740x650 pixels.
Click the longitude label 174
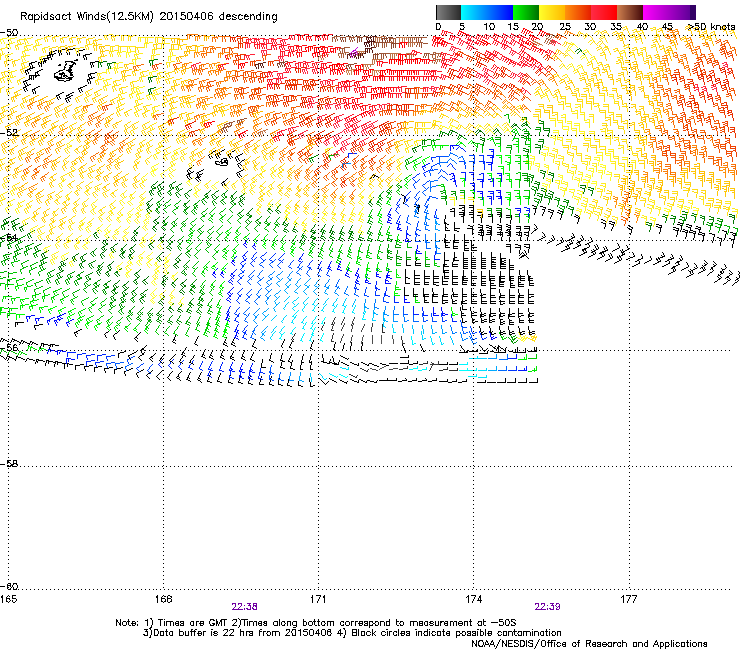click(473, 599)
